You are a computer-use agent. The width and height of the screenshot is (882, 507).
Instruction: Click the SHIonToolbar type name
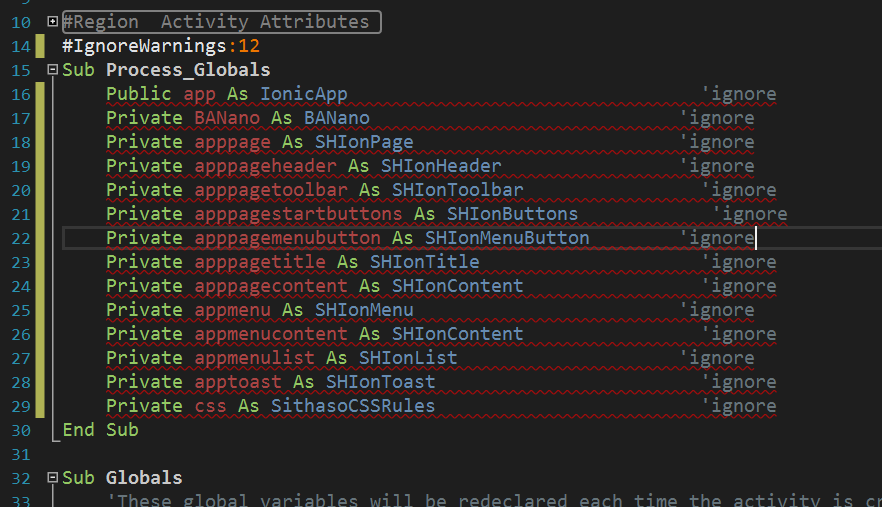tap(457, 190)
